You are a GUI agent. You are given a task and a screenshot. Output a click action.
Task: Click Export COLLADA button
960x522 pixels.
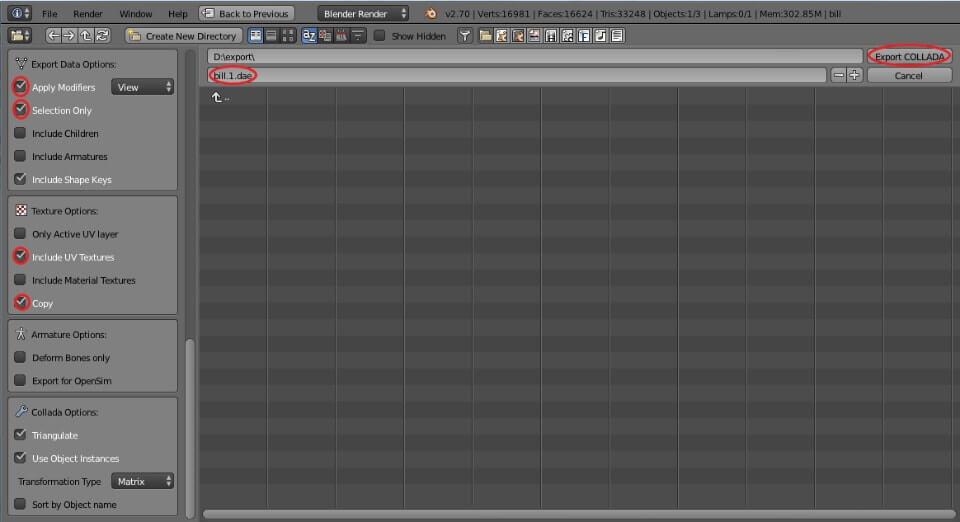(x=909, y=56)
